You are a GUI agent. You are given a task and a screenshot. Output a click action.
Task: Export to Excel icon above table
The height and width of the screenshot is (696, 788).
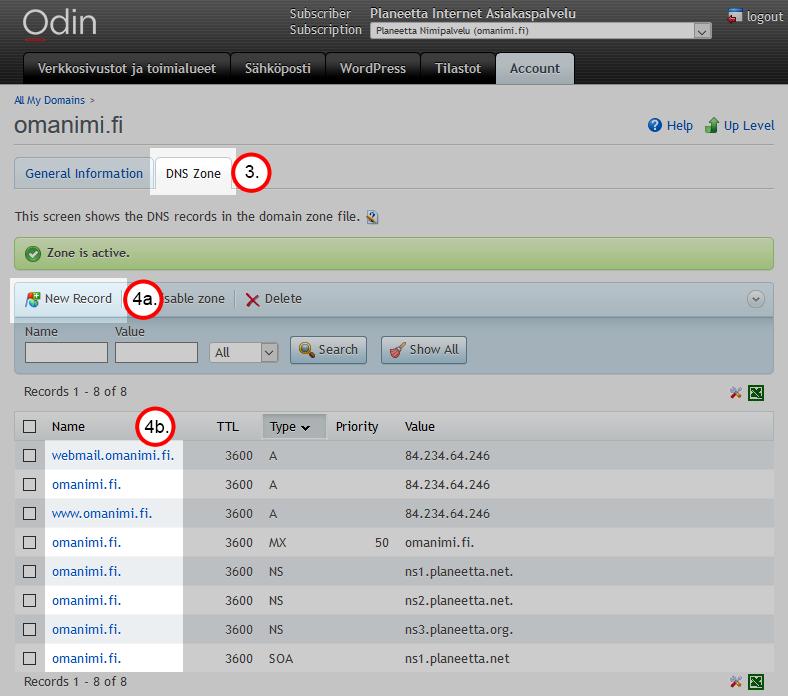pos(756,392)
